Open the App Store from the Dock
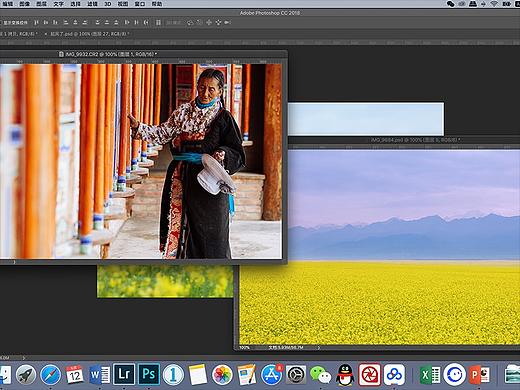 [272, 374]
